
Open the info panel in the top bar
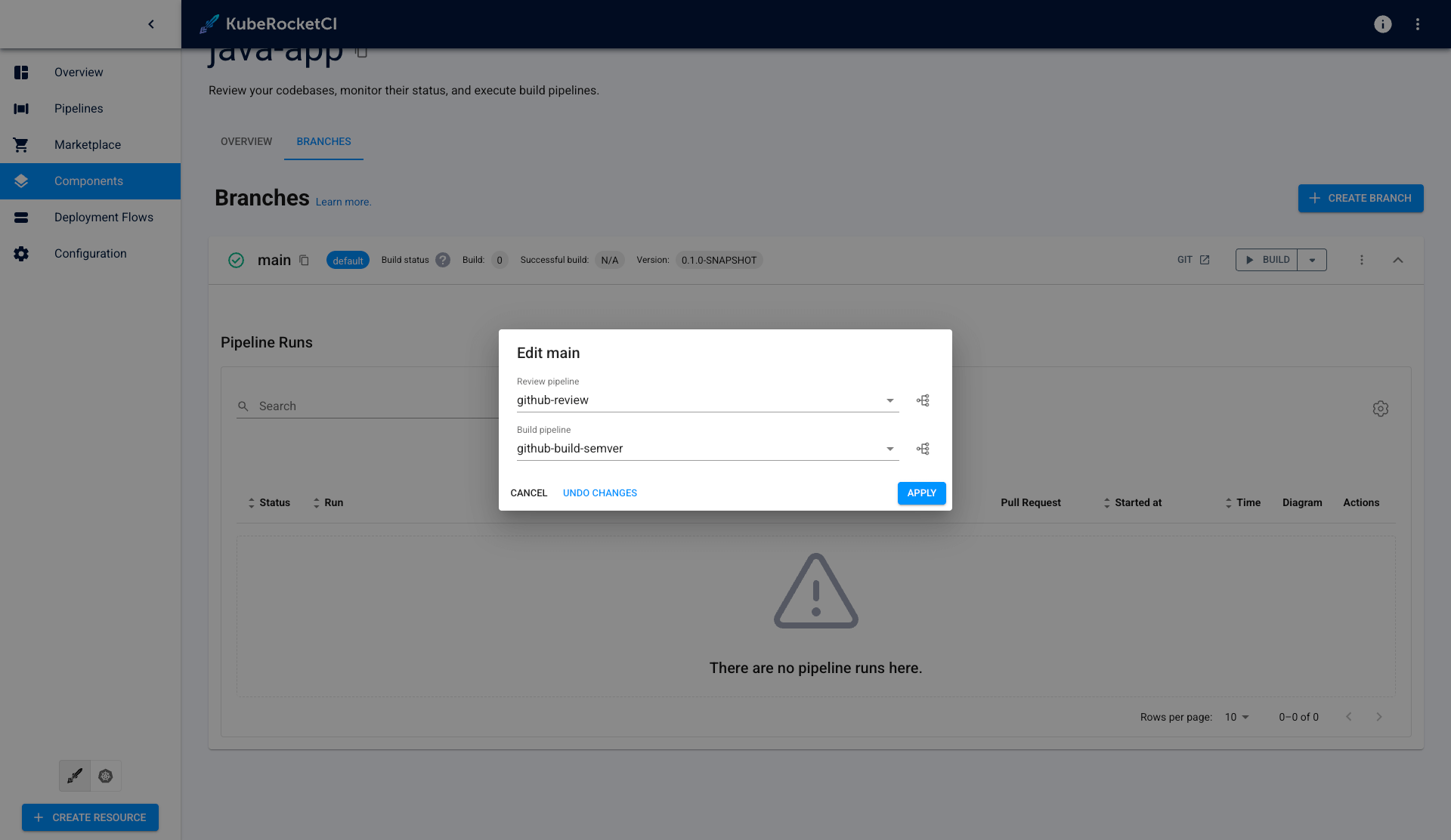[x=1382, y=24]
